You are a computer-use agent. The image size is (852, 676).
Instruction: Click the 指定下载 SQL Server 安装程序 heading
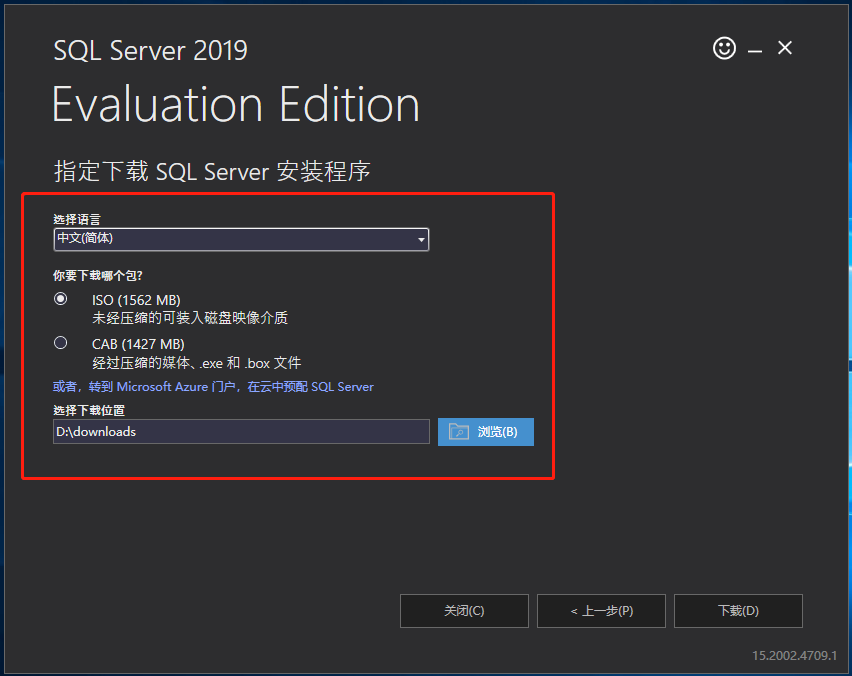point(212,172)
